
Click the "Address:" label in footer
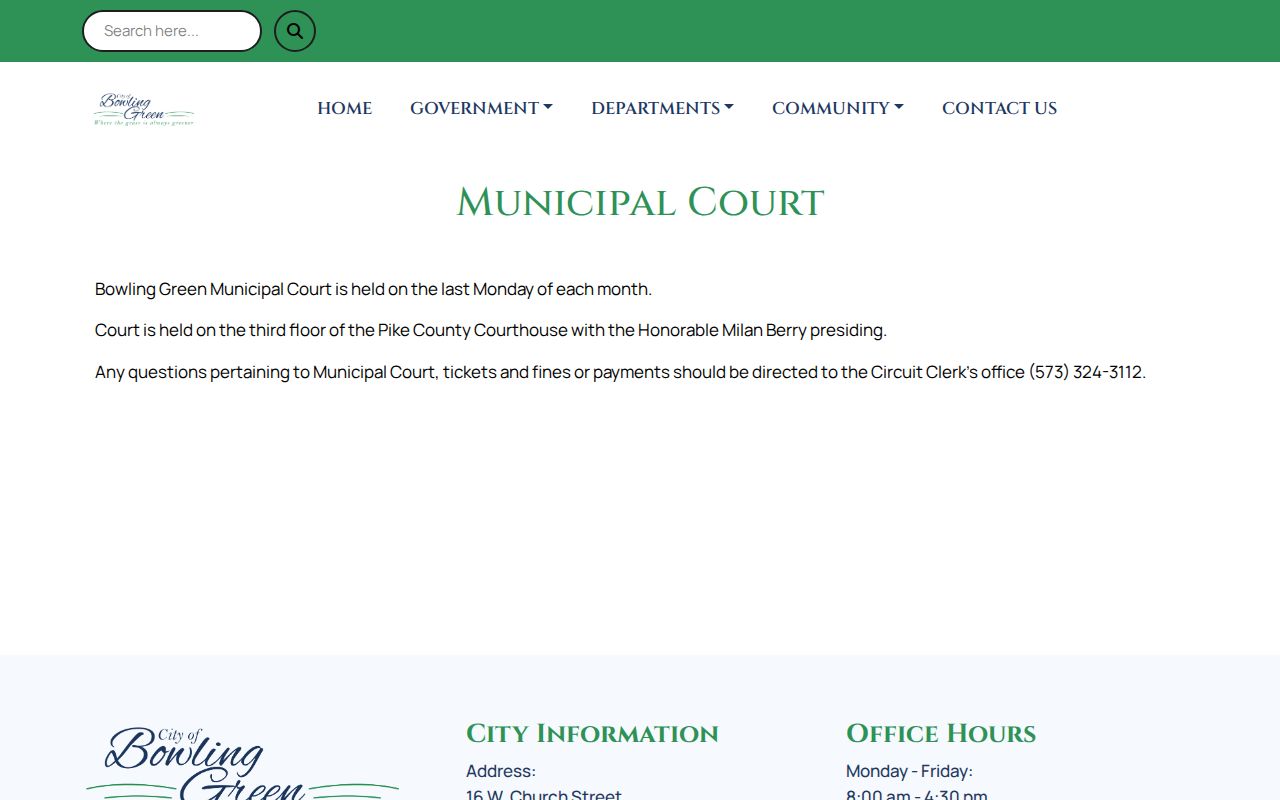tap(501, 771)
